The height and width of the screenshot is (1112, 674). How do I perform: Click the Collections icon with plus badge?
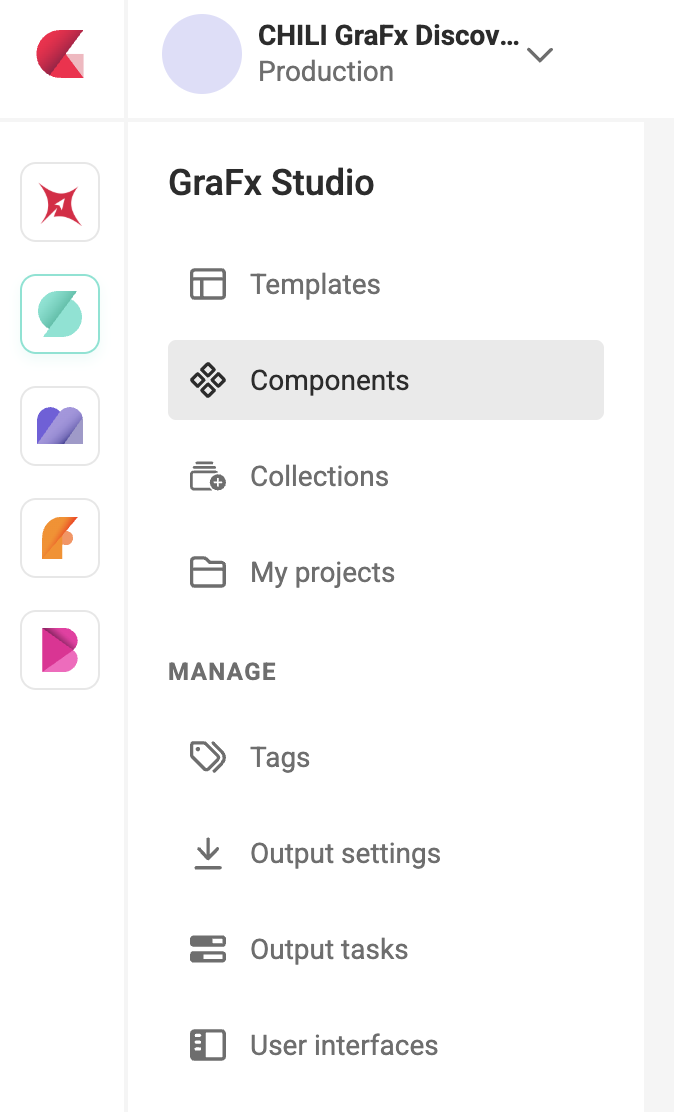208,476
